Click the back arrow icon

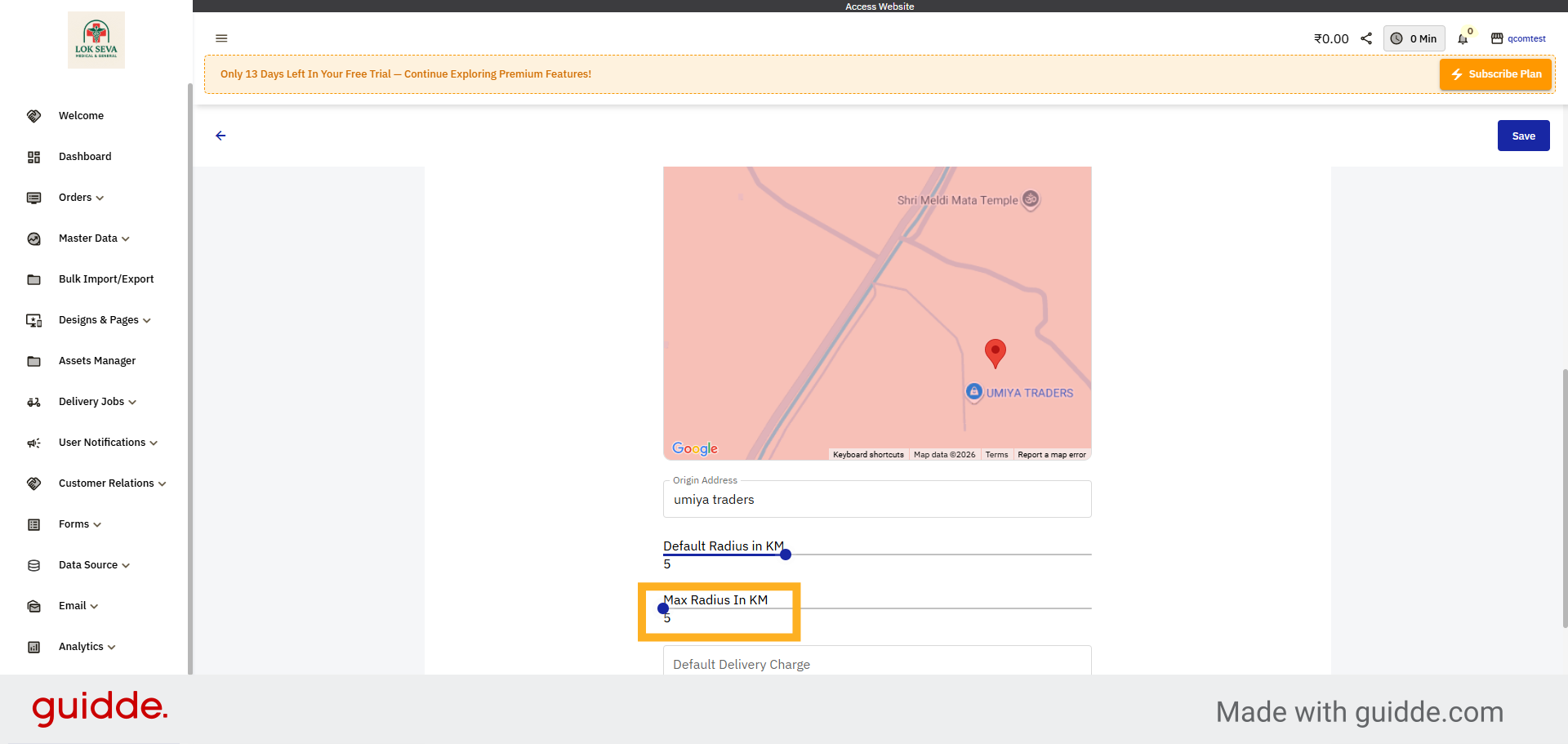click(x=220, y=136)
